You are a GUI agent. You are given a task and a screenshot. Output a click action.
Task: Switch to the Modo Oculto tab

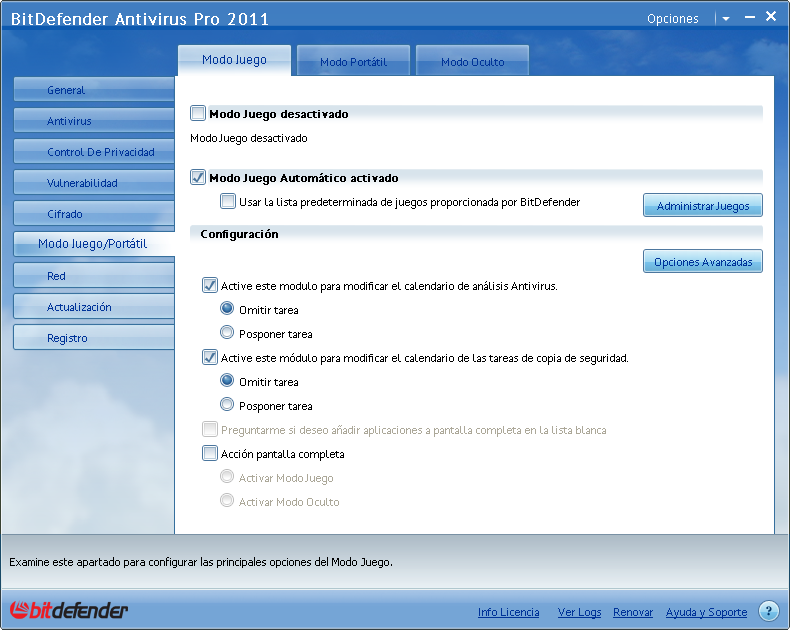[473, 61]
